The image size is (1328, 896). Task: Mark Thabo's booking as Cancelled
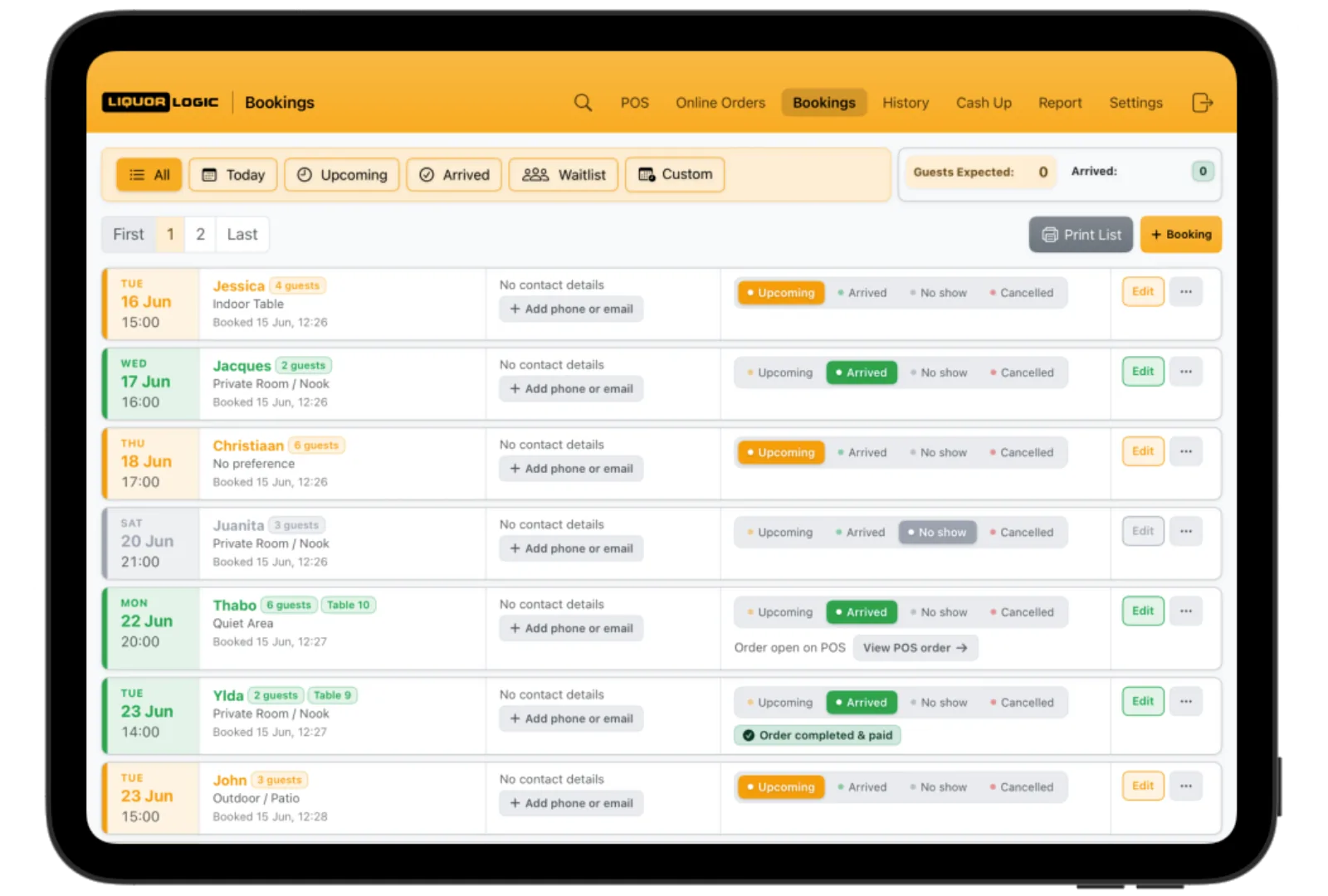[1022, 612]
